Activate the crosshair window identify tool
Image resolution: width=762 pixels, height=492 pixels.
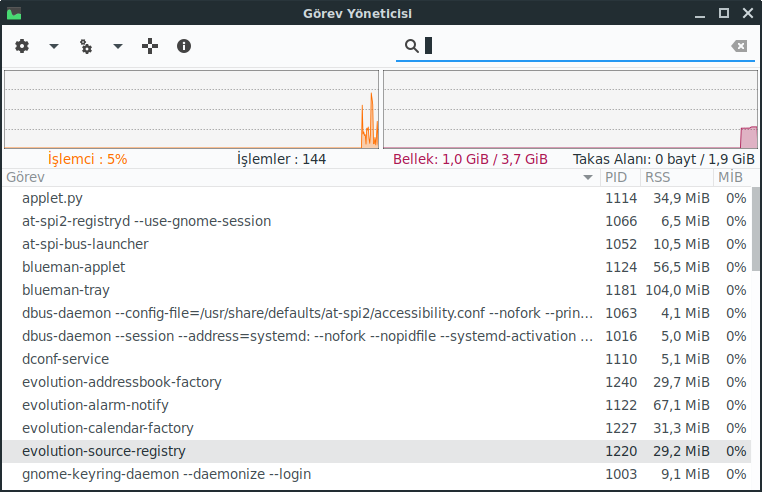click(151, 46)
